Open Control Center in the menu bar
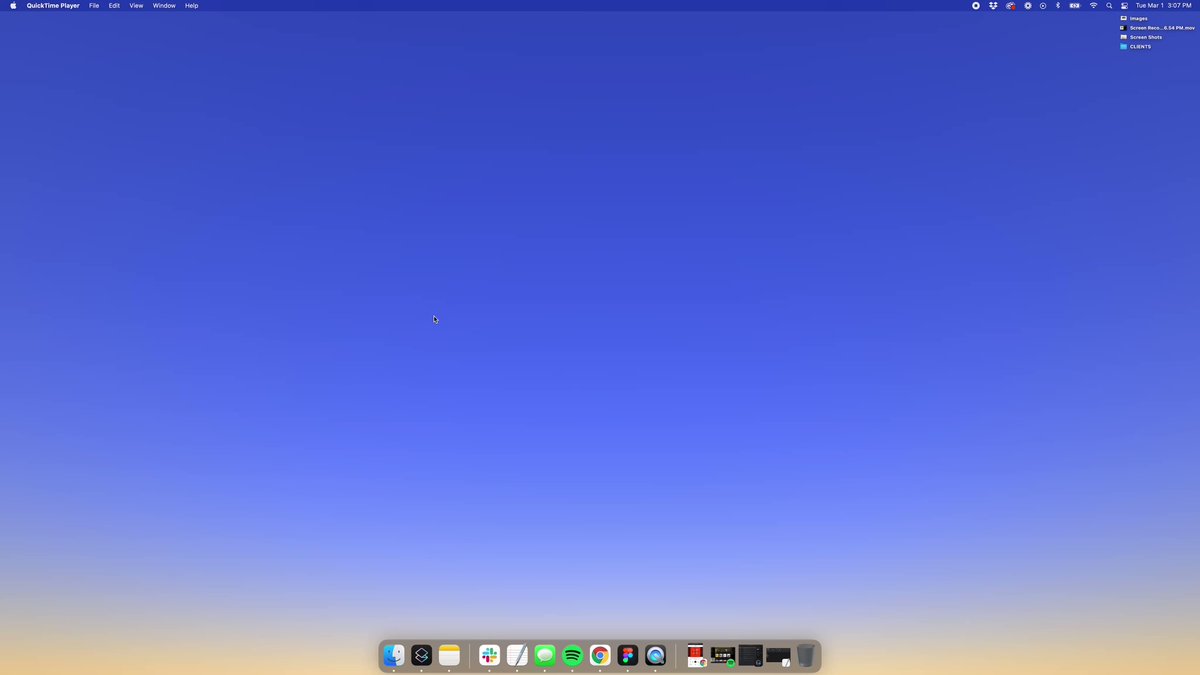Screen dimensions: 1200x675 click(1124, 6)
